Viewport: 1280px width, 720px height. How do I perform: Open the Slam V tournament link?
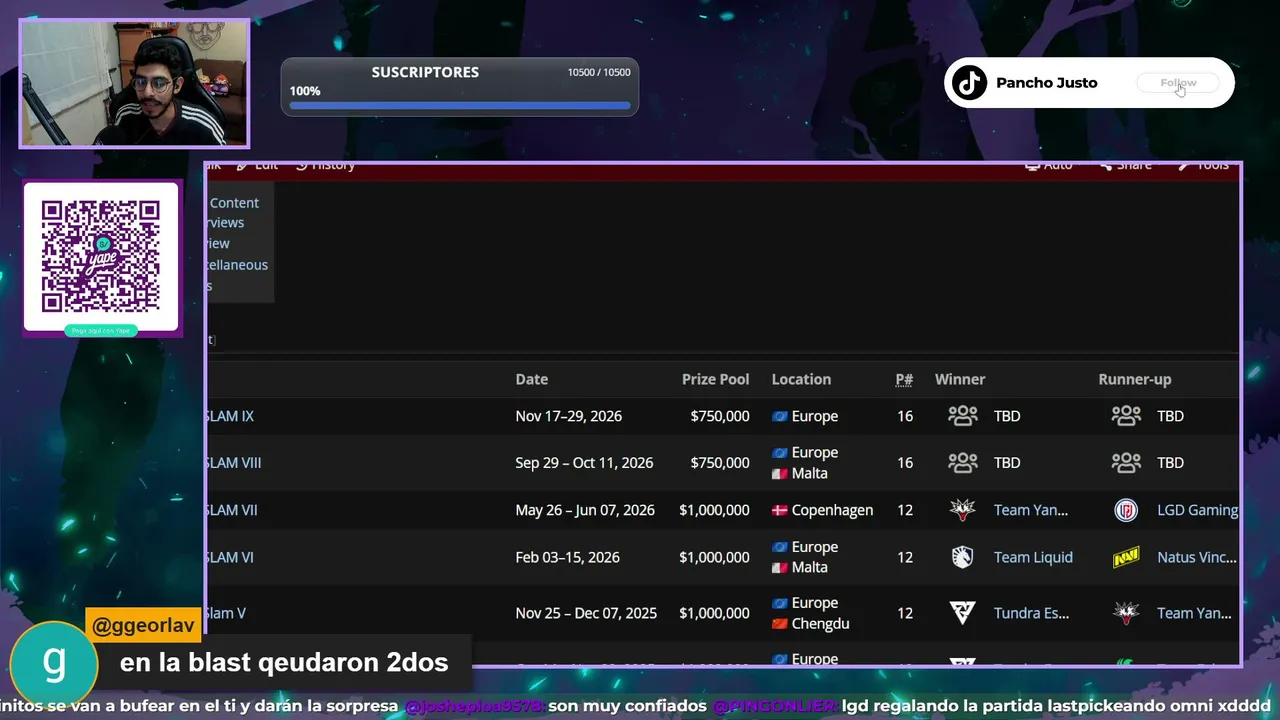(226, 613)
